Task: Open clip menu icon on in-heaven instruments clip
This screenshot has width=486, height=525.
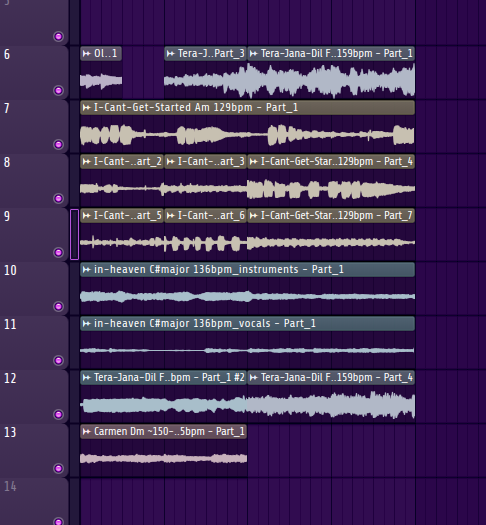Action: (87, 270)
